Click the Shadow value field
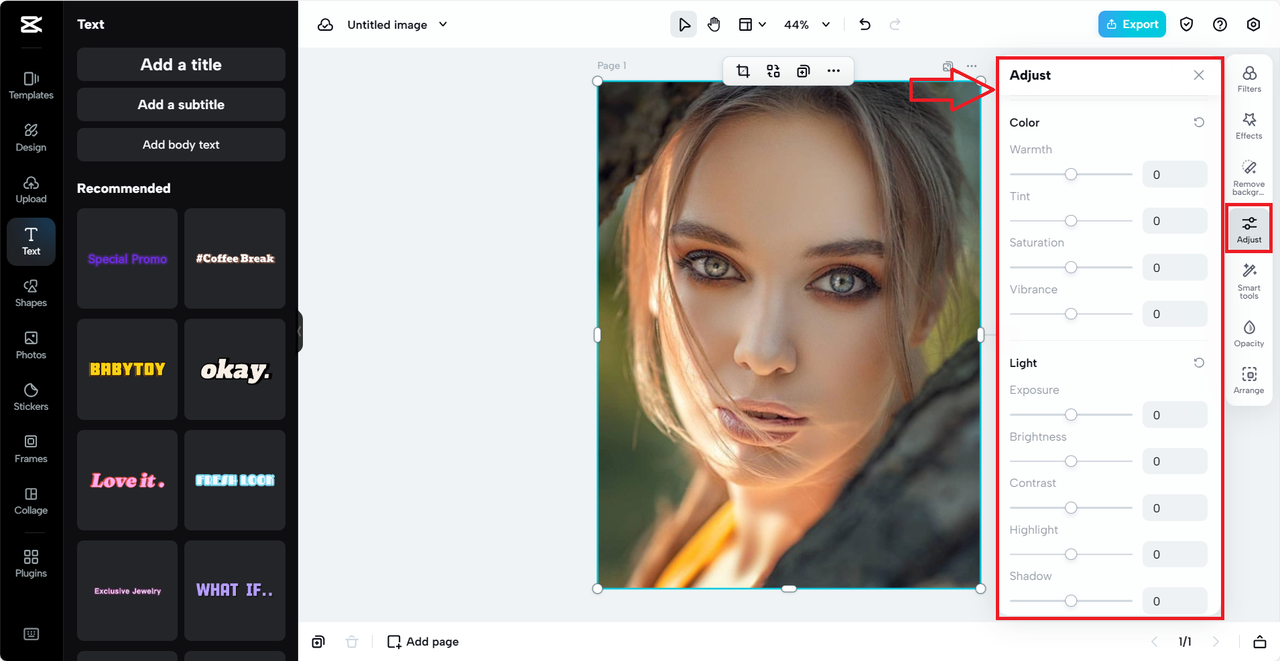The width and height of the screenshot is (1280, 661). point(1175,601)
